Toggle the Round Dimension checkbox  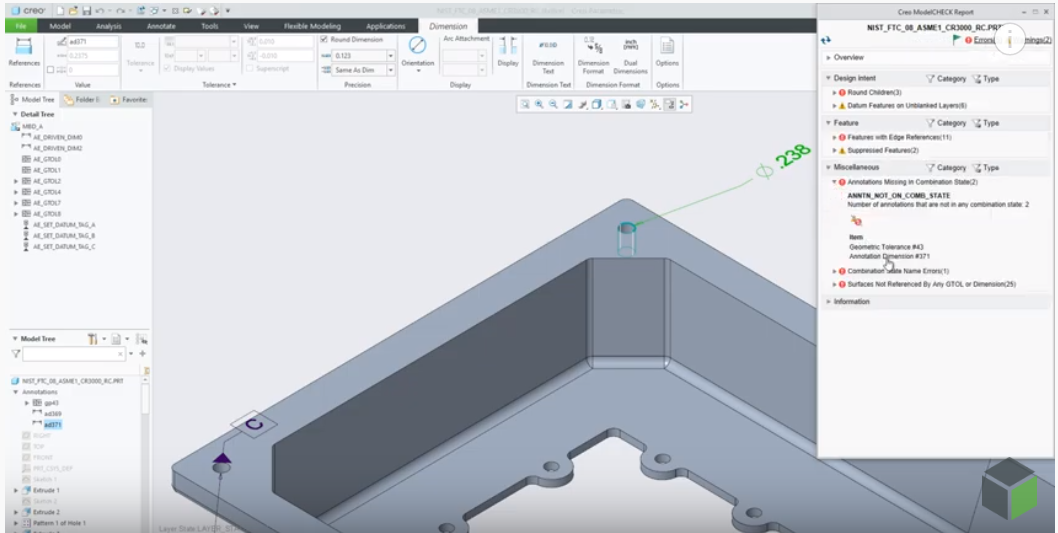click(323, 40)
